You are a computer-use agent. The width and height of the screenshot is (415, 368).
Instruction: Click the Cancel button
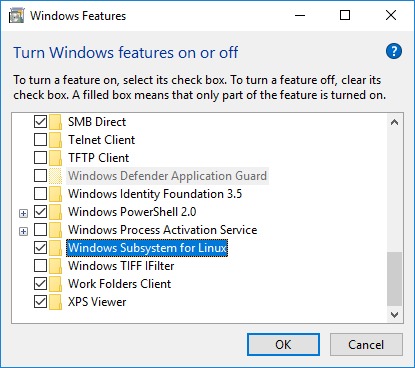point(366,345)
